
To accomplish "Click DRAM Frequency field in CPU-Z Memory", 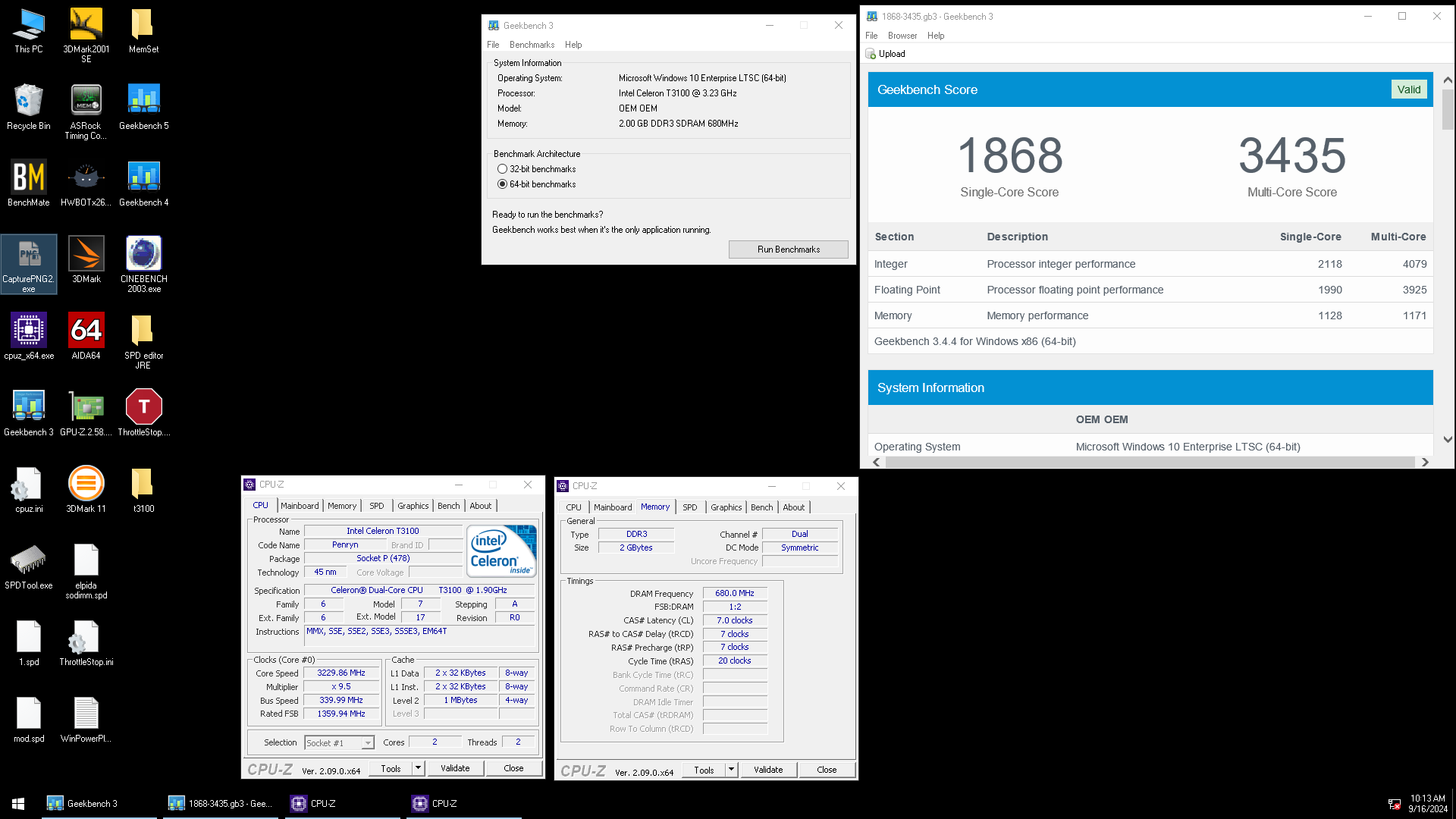I will tap(735, 593).
